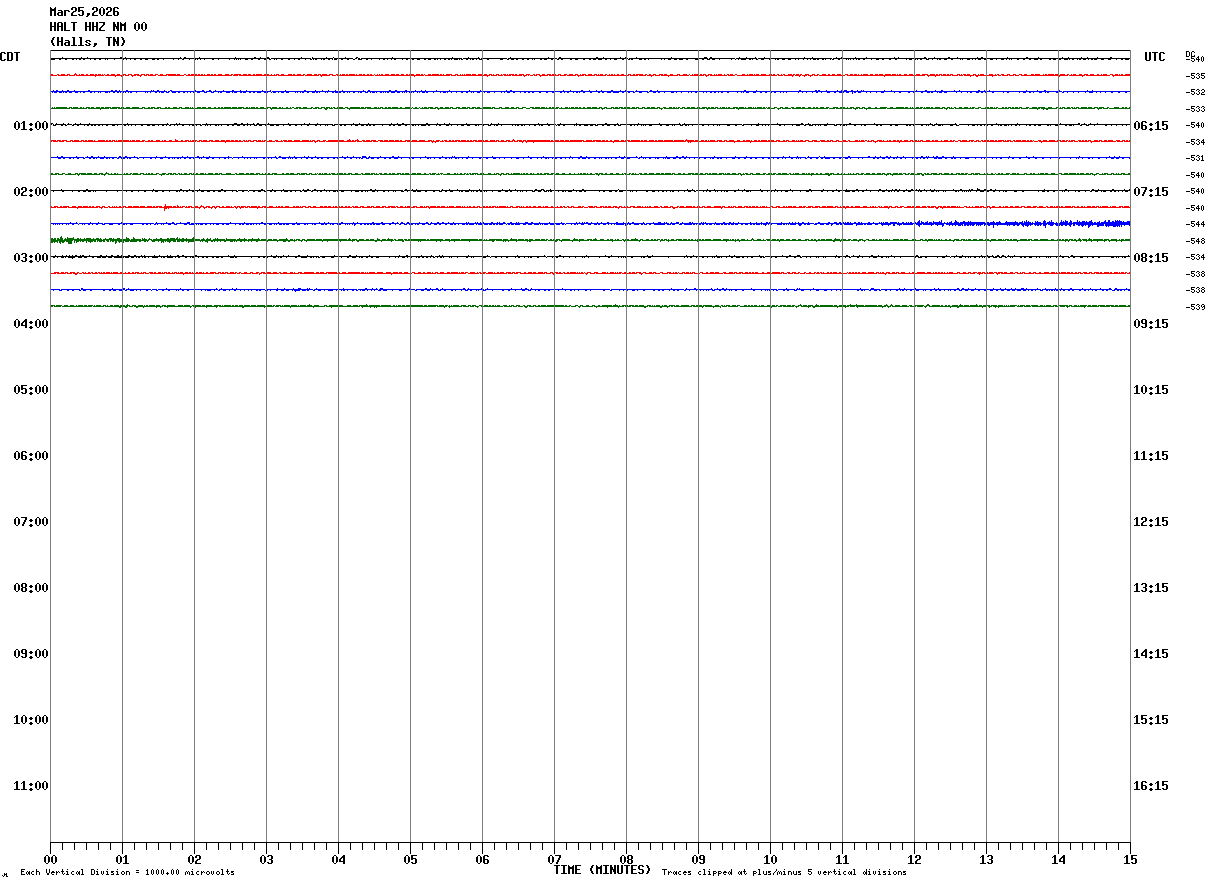Click the 06:15 UTC time label

coord(1151,126)
